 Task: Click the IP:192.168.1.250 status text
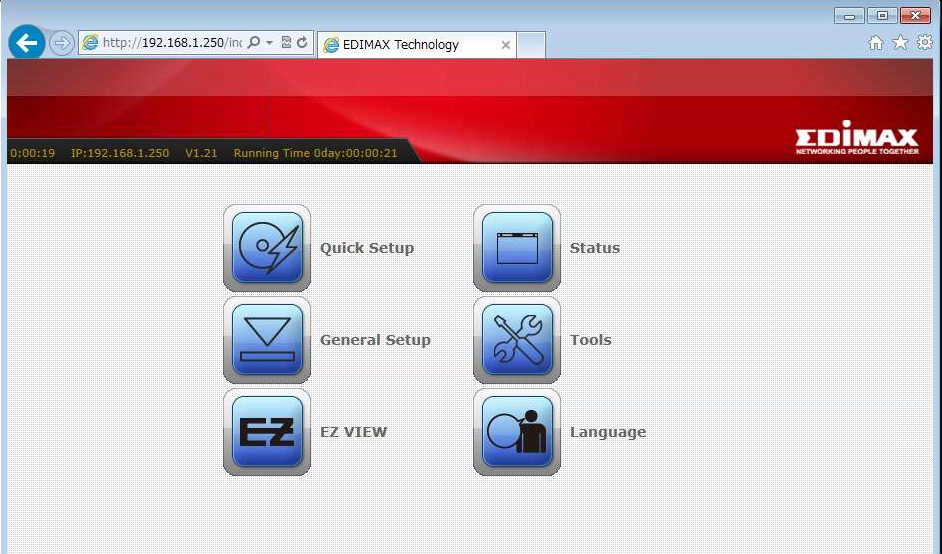pos(120,153)
